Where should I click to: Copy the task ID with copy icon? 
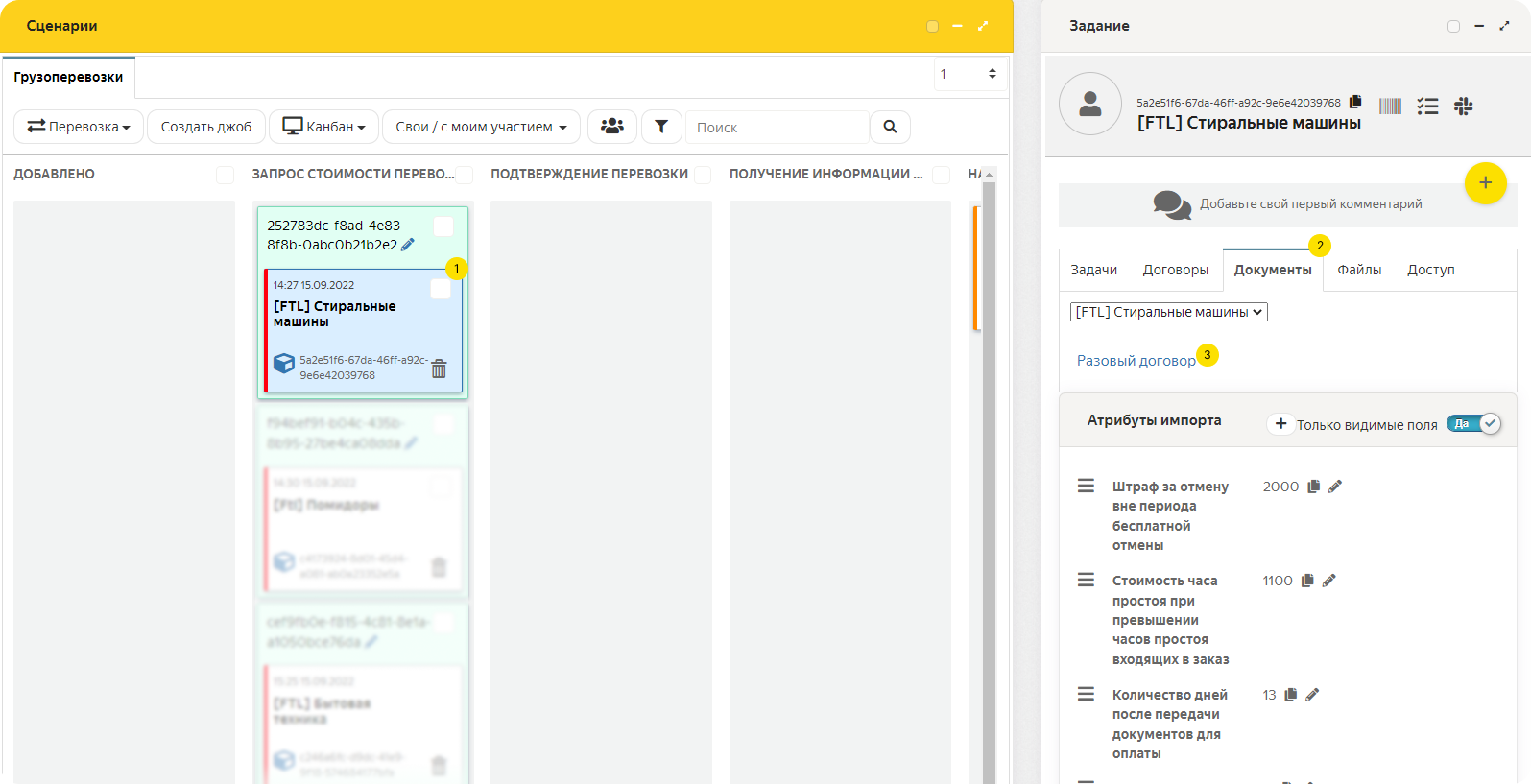1355,102
